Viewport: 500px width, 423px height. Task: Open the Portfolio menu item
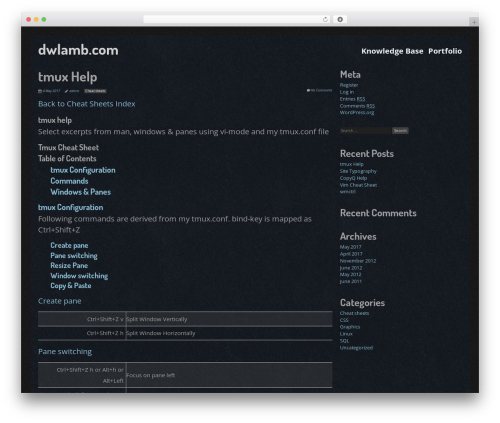coord(445,51)
